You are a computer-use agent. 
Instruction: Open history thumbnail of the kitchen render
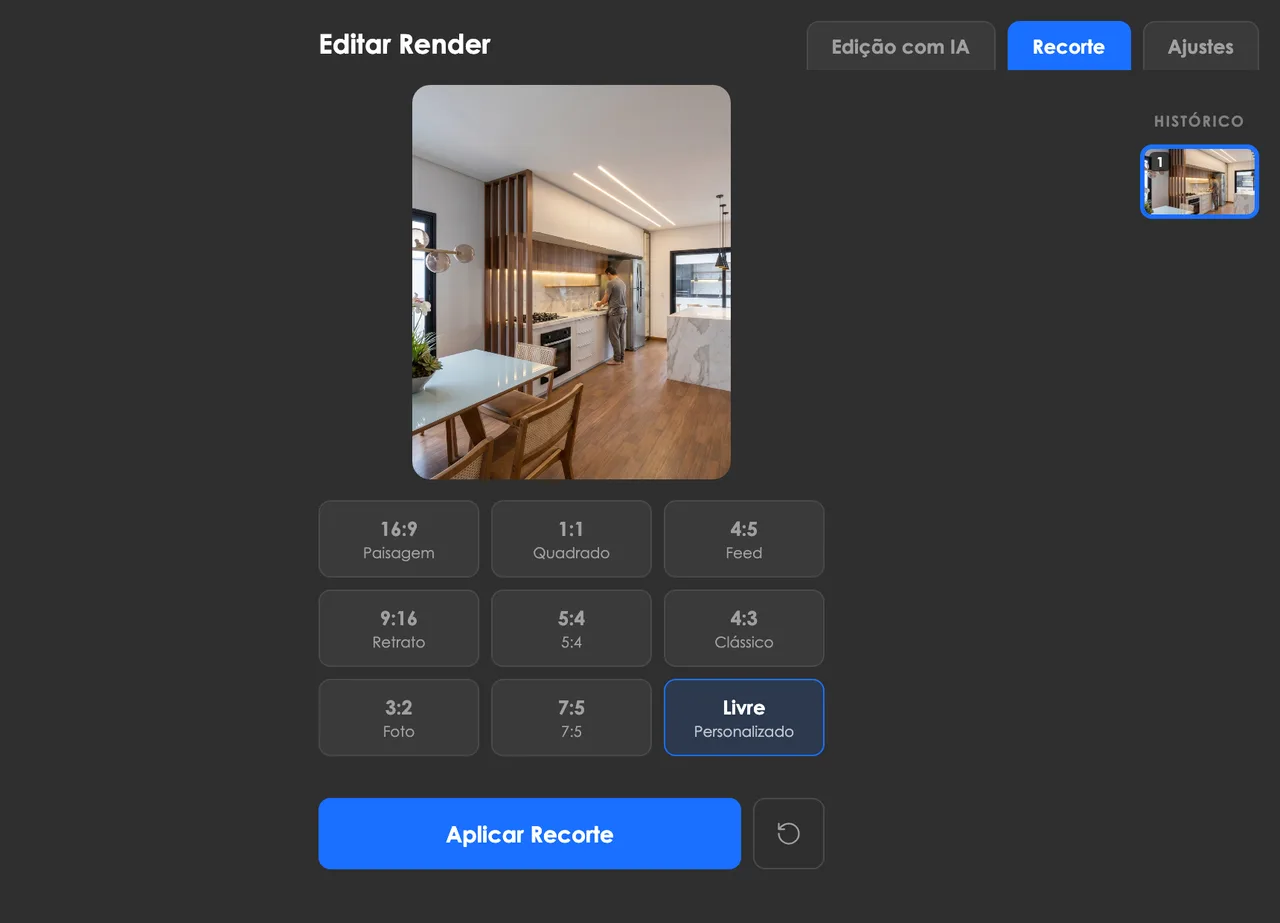click(x=1199, y=182)
